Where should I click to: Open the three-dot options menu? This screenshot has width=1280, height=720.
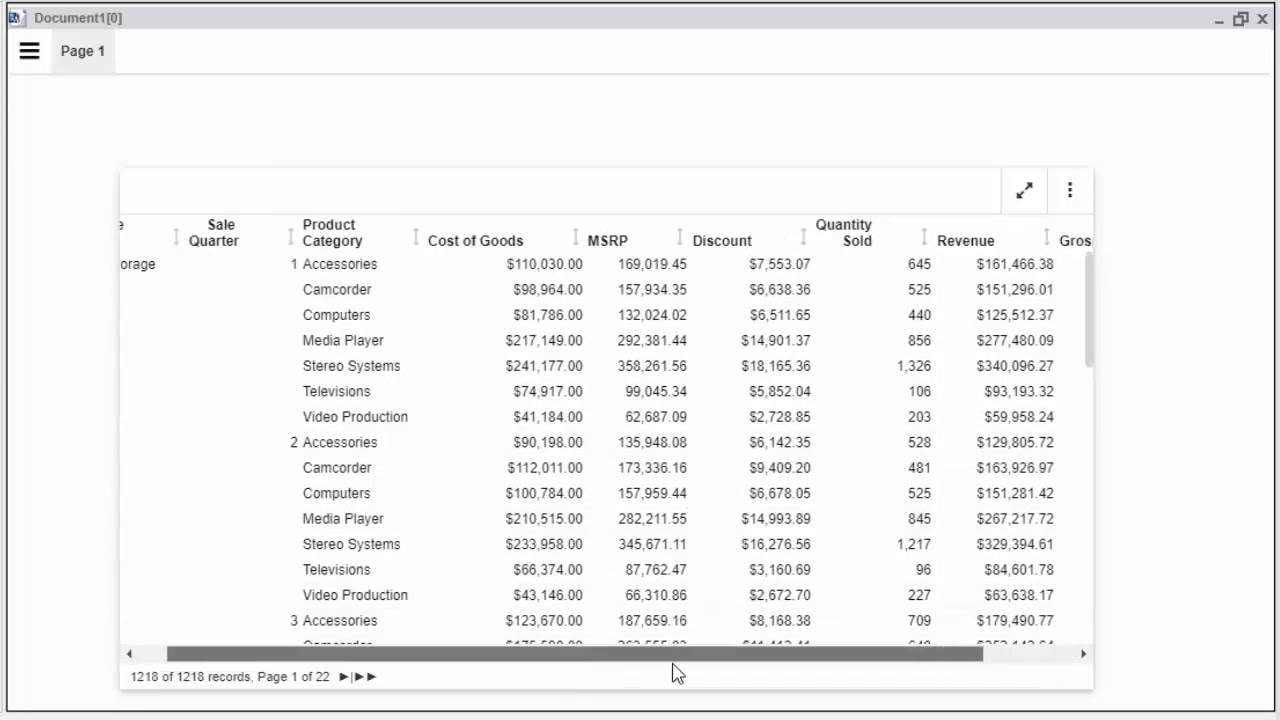tap(1070, 190)
